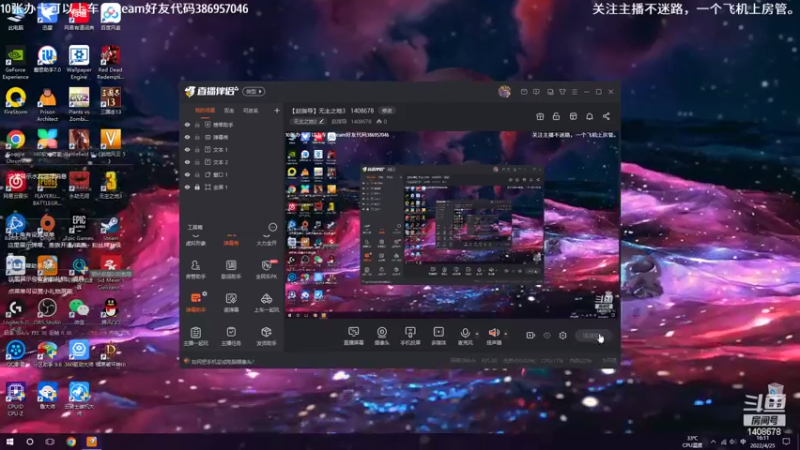
Task: Add a 手机投屏 phone casting source
Action: (410, 336)
